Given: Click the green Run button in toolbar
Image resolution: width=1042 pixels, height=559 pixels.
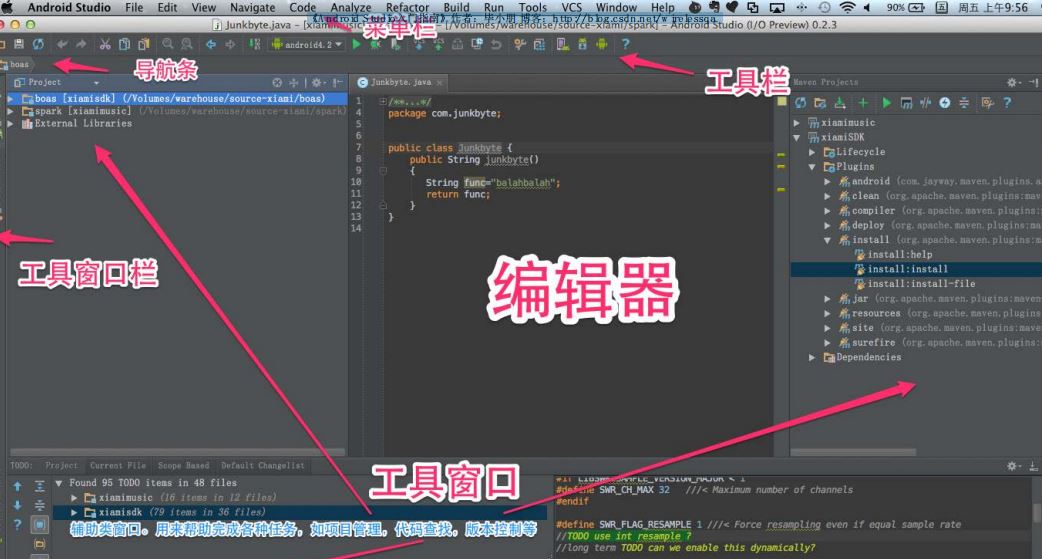Looking at the screenshot, I should (357, 45).
